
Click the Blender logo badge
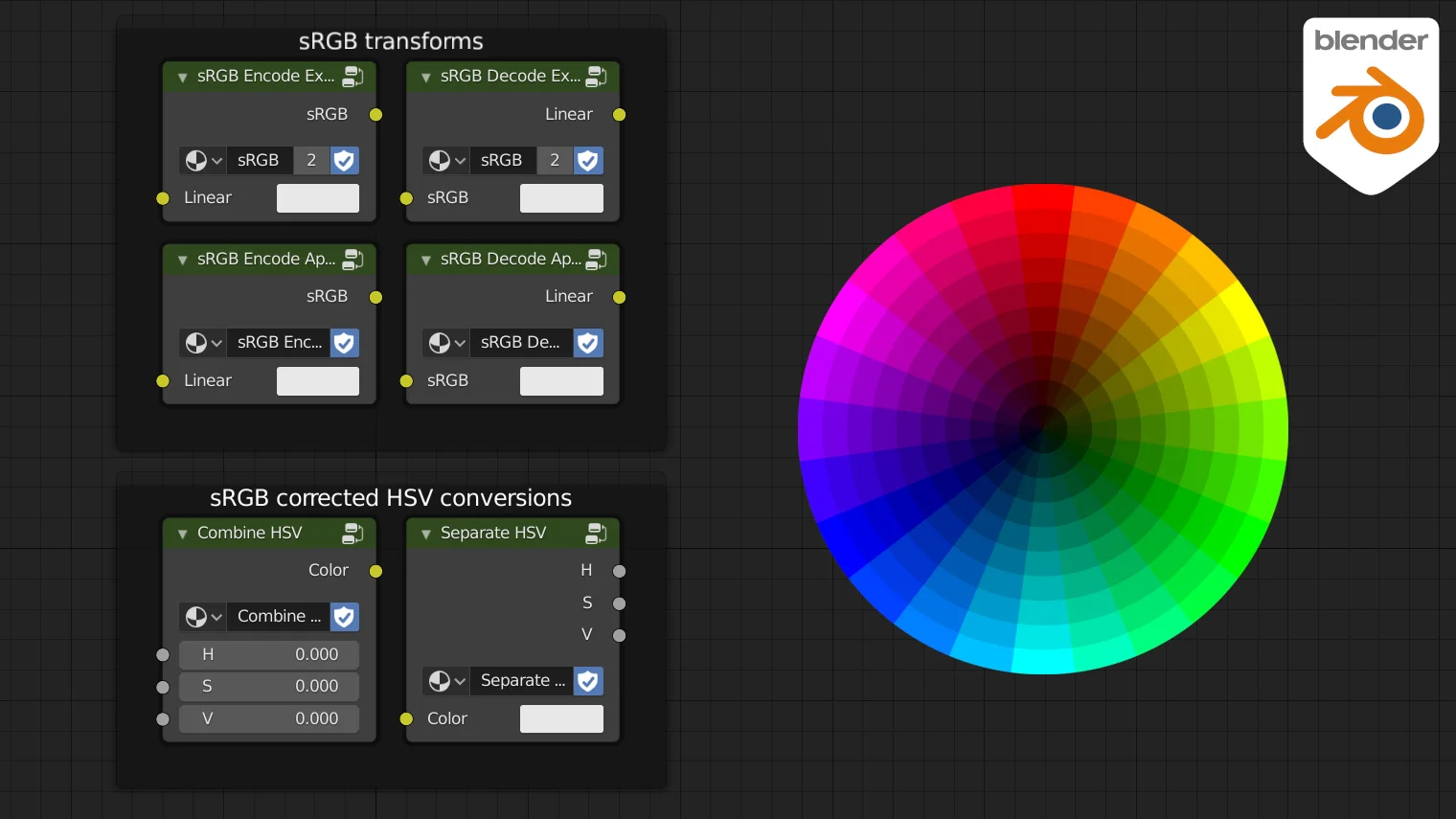(1370, 103)
